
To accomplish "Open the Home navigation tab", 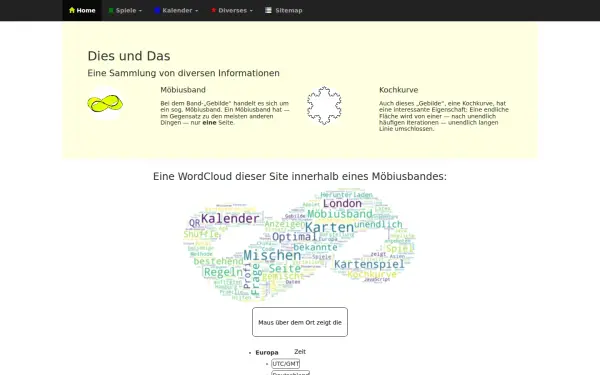I will point(82,10).
